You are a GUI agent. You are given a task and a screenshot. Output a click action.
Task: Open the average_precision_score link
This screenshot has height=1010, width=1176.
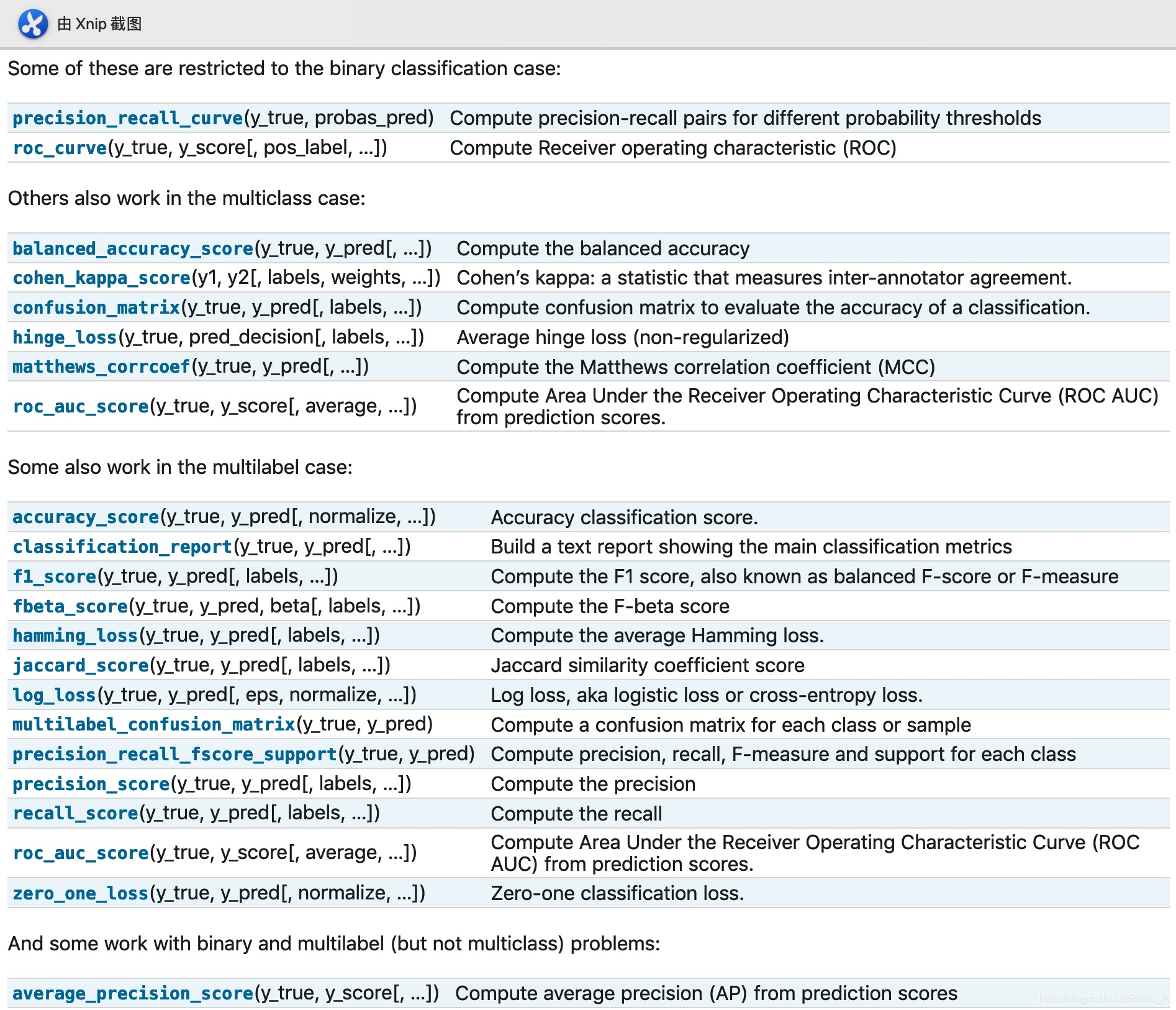tap(133, 993)
